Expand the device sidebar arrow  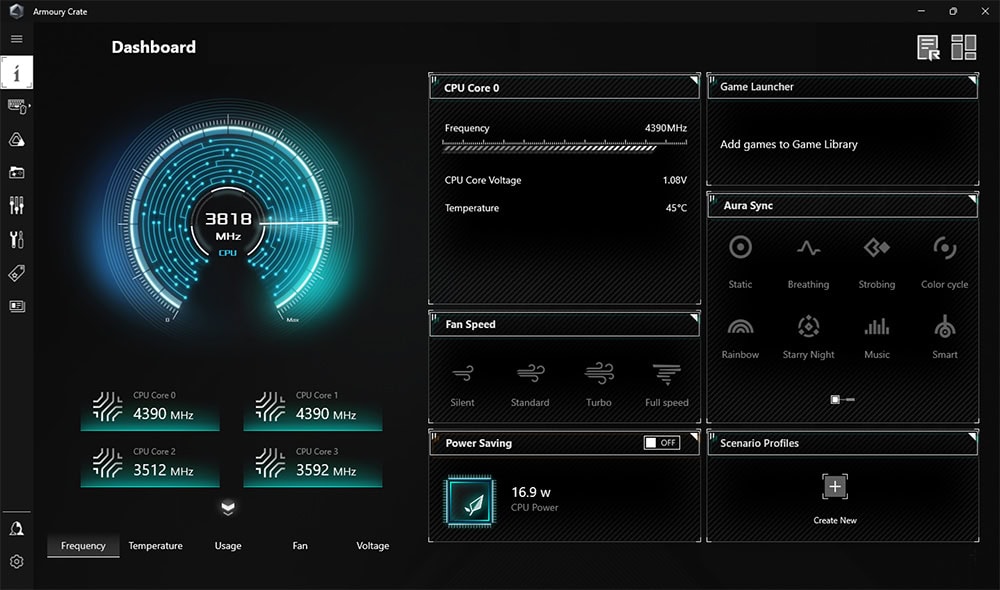click(30, 107)
